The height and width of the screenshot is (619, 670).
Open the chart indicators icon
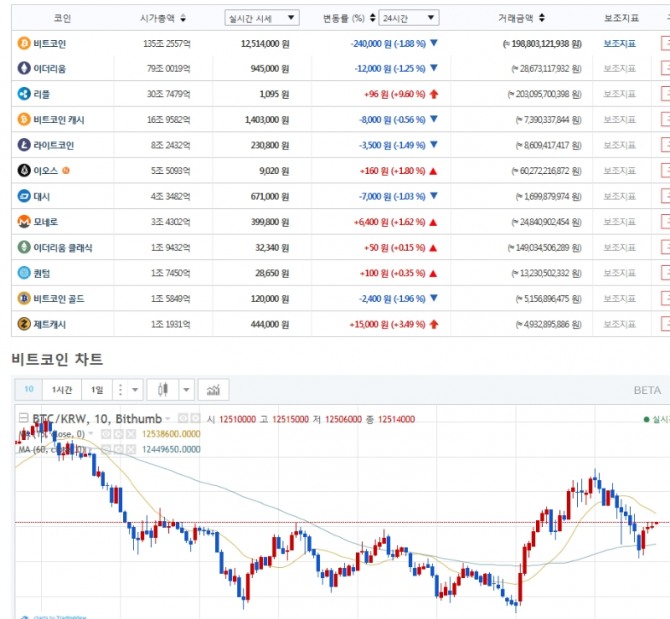tap(212, 390)
